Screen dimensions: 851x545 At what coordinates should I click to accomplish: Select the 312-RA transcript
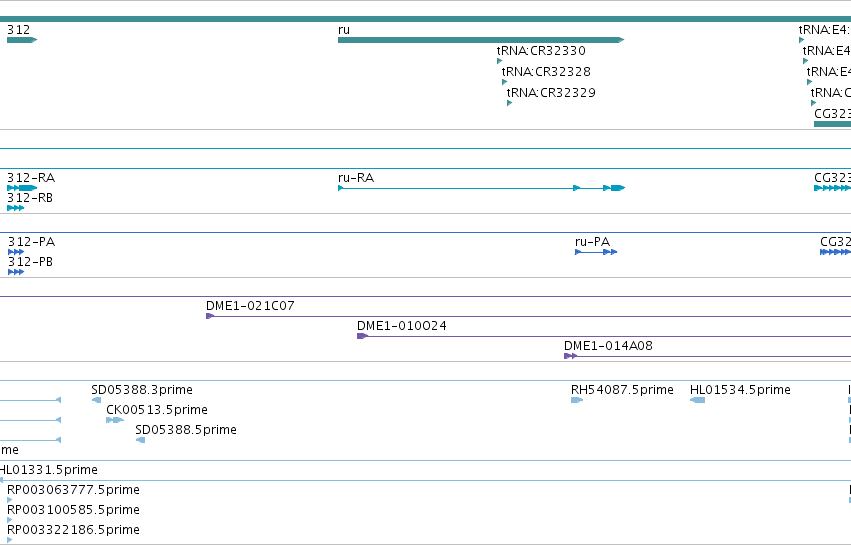[x=22, y=188]
